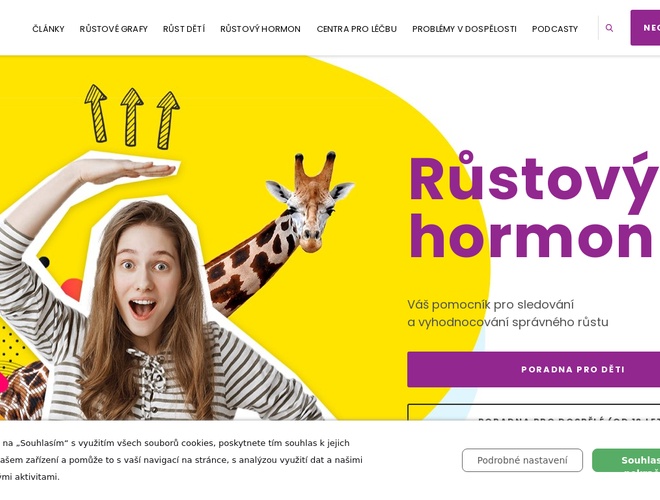Click the cookie consent description text
Viewport: 660px width, 500px height.
[181, 460]
